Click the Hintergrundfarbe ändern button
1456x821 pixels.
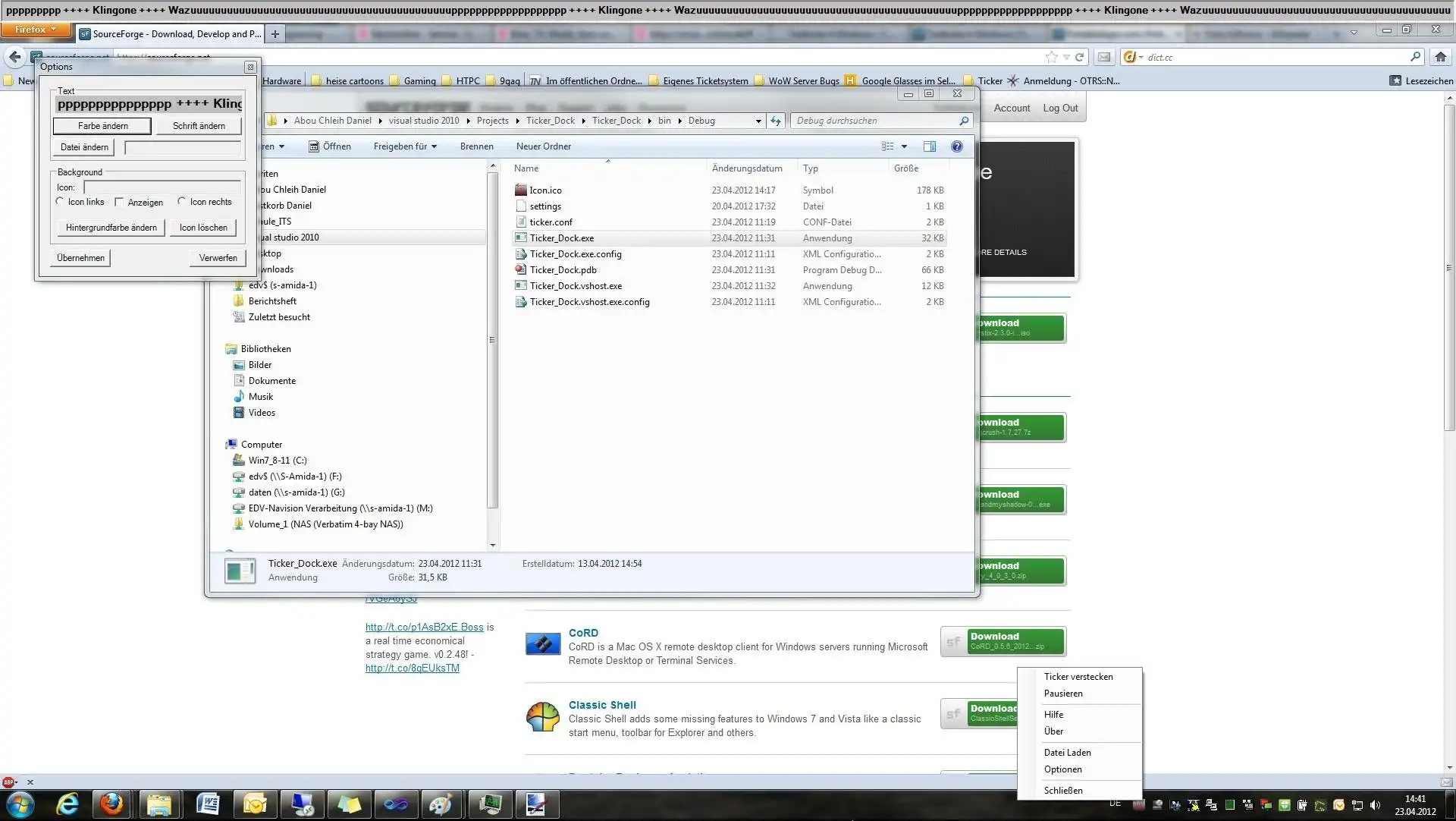[111, 228]
